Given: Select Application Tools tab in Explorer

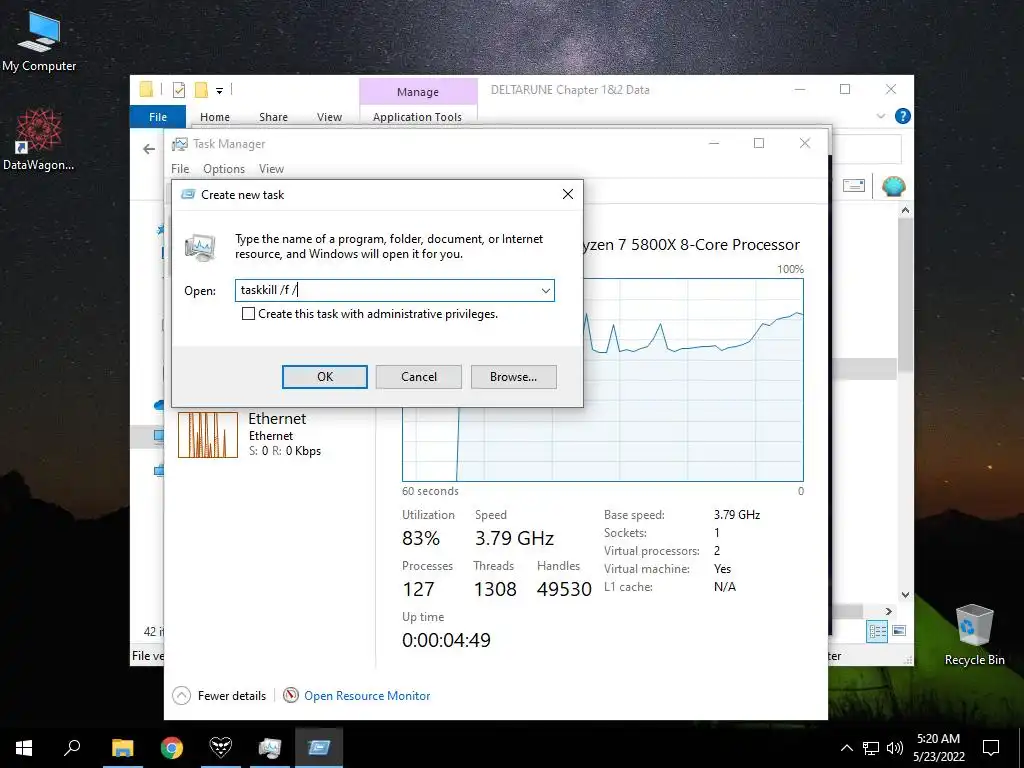Looking at the screenshot, I should (417, 117).
